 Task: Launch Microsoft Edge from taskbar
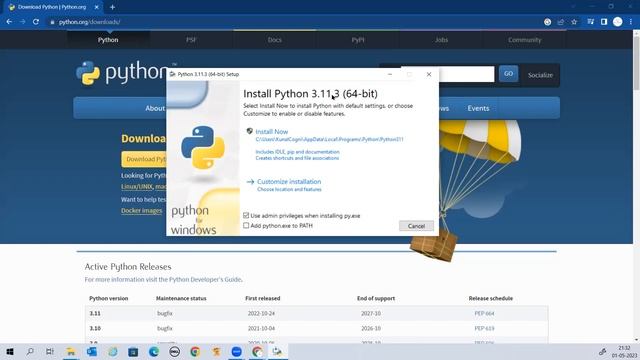tap(154, 351)
